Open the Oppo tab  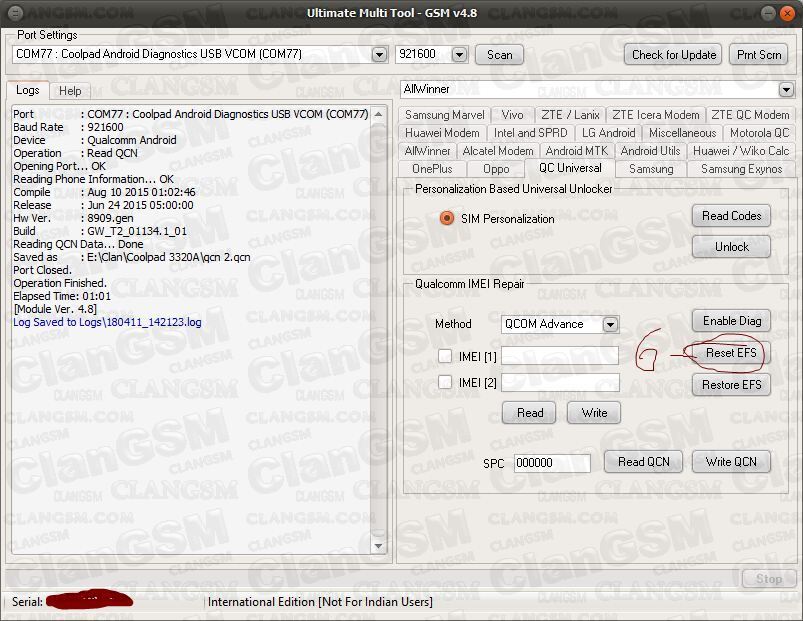pyautogui.click(x=496, y=169)
